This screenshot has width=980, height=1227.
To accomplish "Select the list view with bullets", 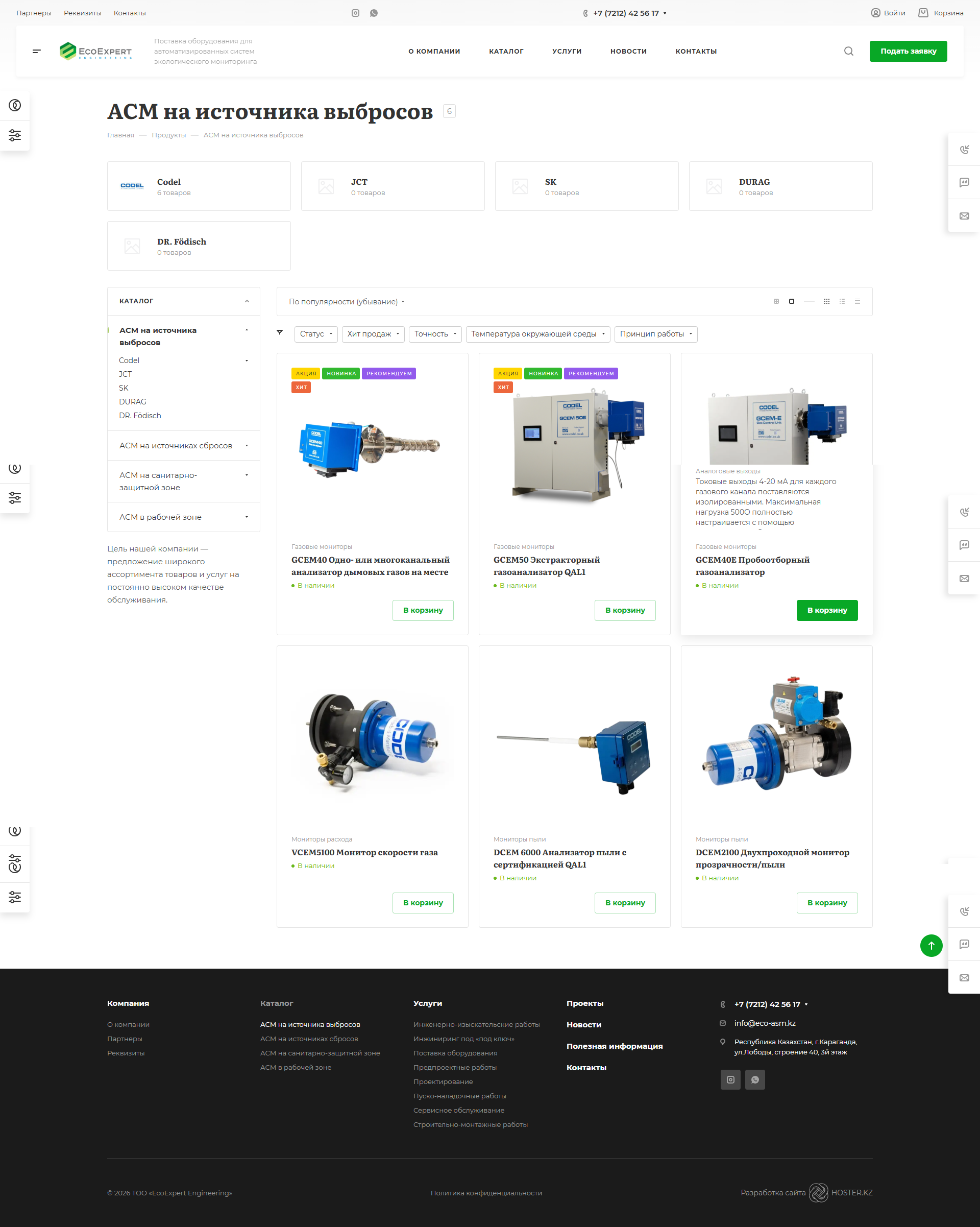I will (x=842, y=301).
